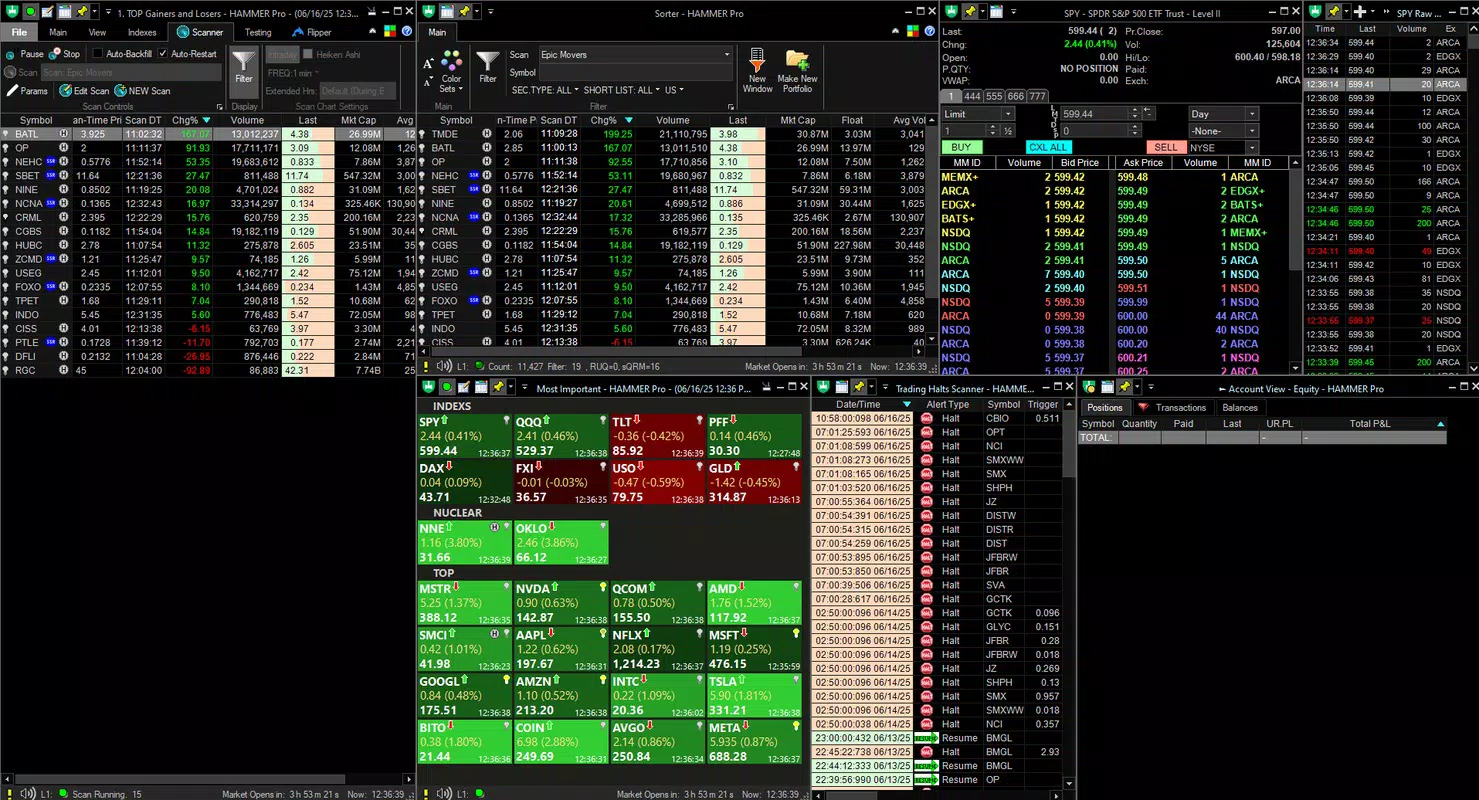This screenshot has height=800, width=1479.
Task: Open the NVDA tile in Most Important
Action: click(x=559, y=603)
